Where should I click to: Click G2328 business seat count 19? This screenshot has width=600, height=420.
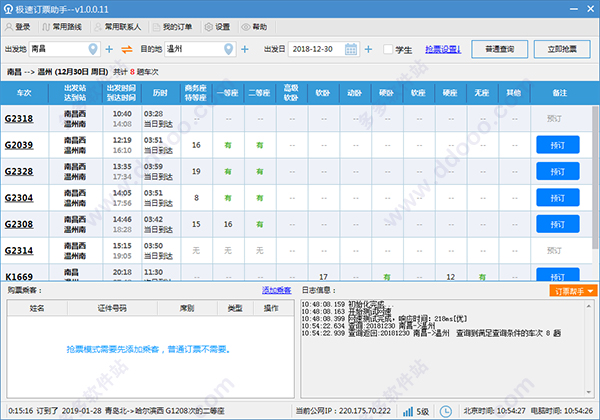[196, 171]
